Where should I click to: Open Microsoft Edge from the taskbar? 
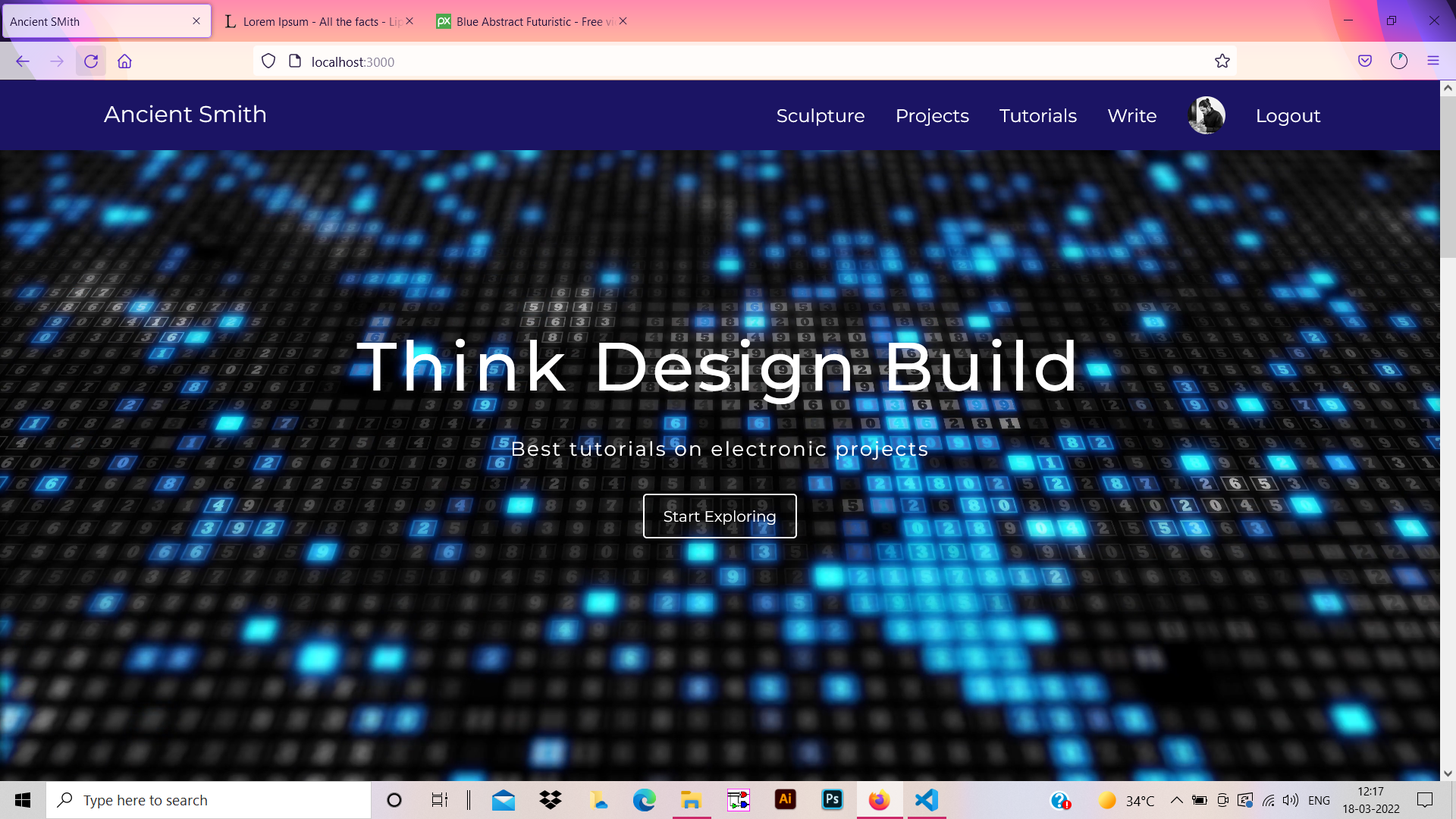point(644,800)
